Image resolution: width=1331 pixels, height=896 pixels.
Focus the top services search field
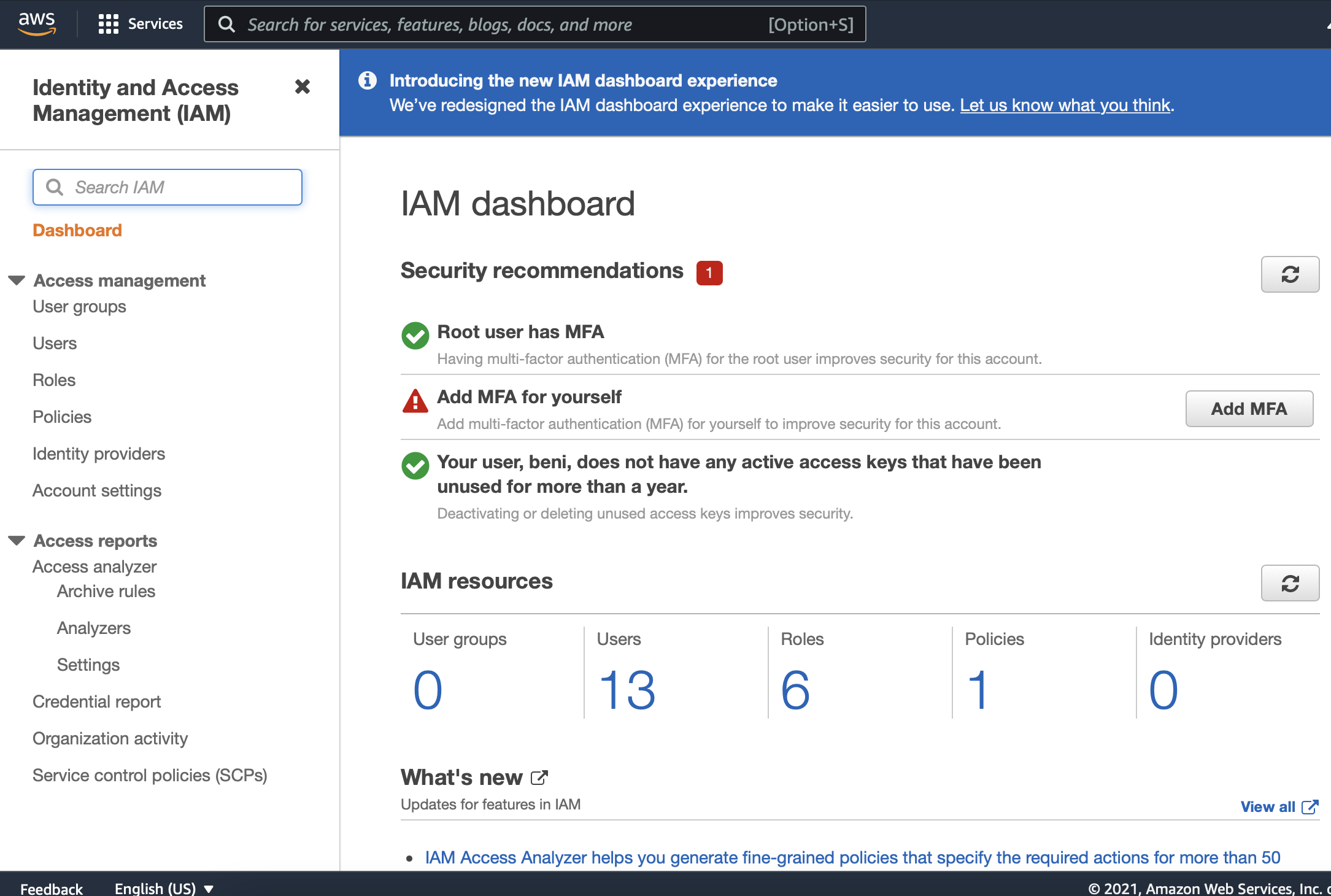pyautogui.click(x=535, y=24)
